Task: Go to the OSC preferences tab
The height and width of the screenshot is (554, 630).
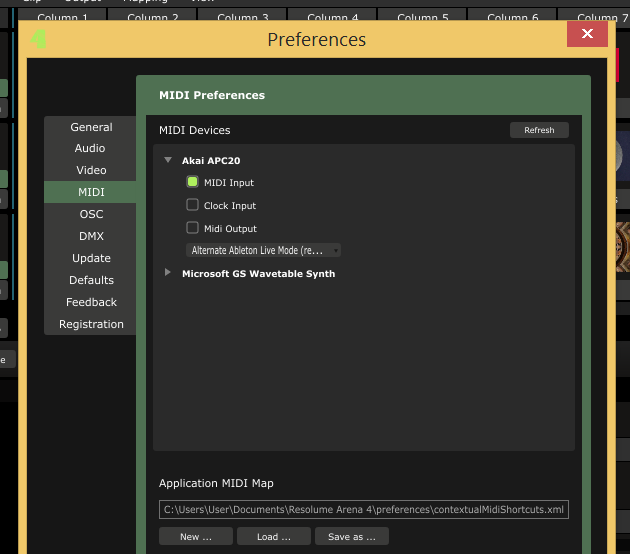Action: click(91, 214)
